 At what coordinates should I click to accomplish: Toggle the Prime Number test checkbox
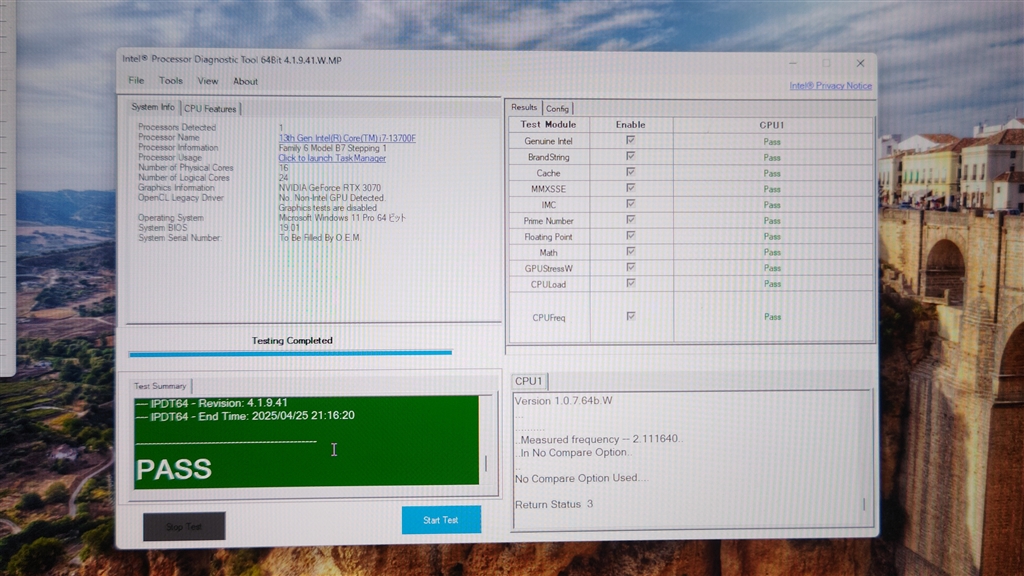point(630,219)
